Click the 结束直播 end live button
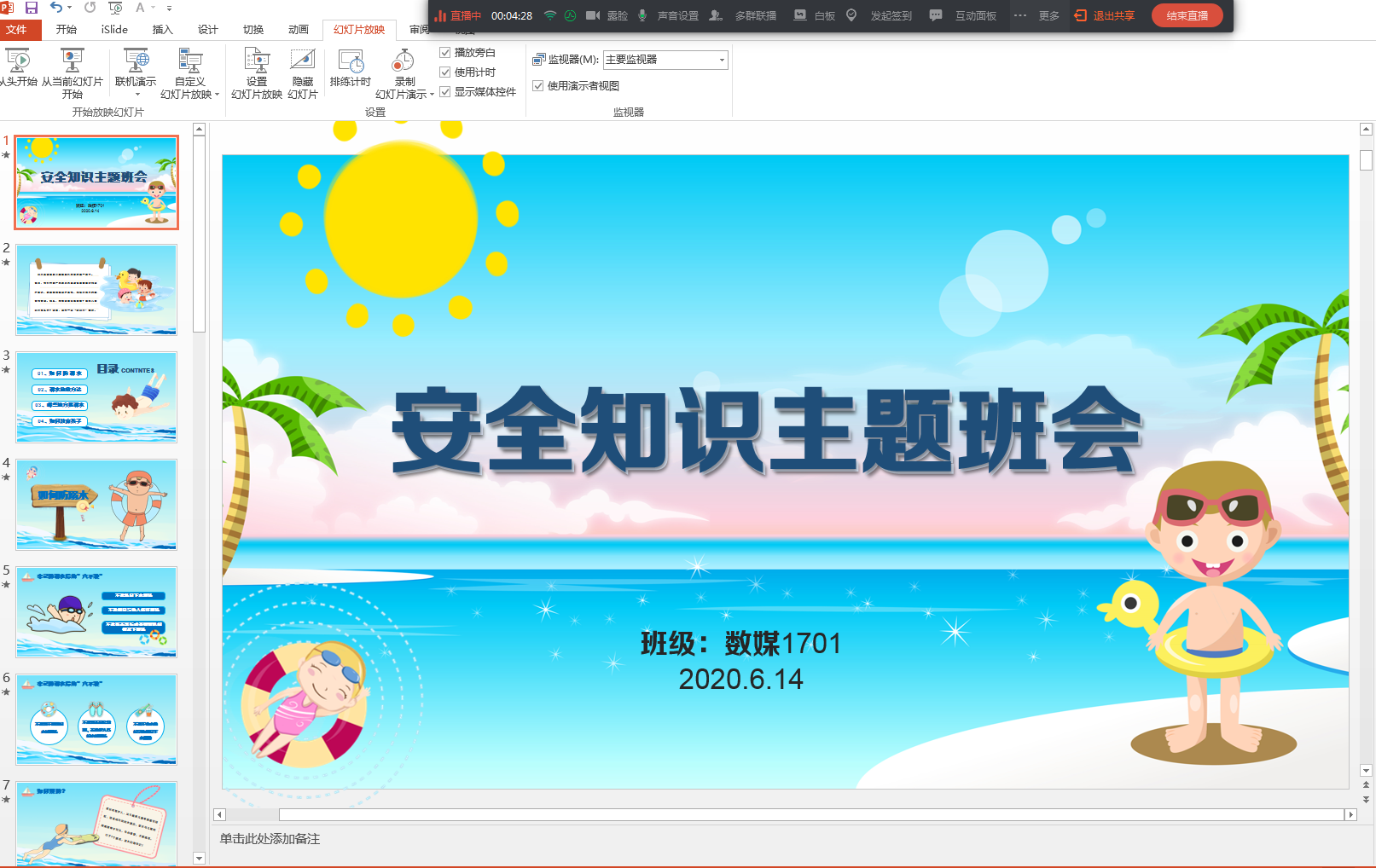Image resolution: width=1376 pixels, height=868 pixels. coord(1187,15)
